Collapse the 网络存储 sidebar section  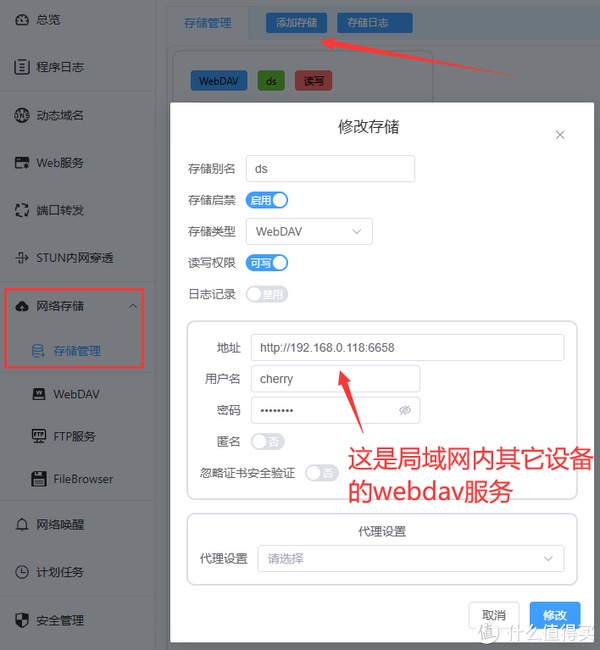point(132,306)
